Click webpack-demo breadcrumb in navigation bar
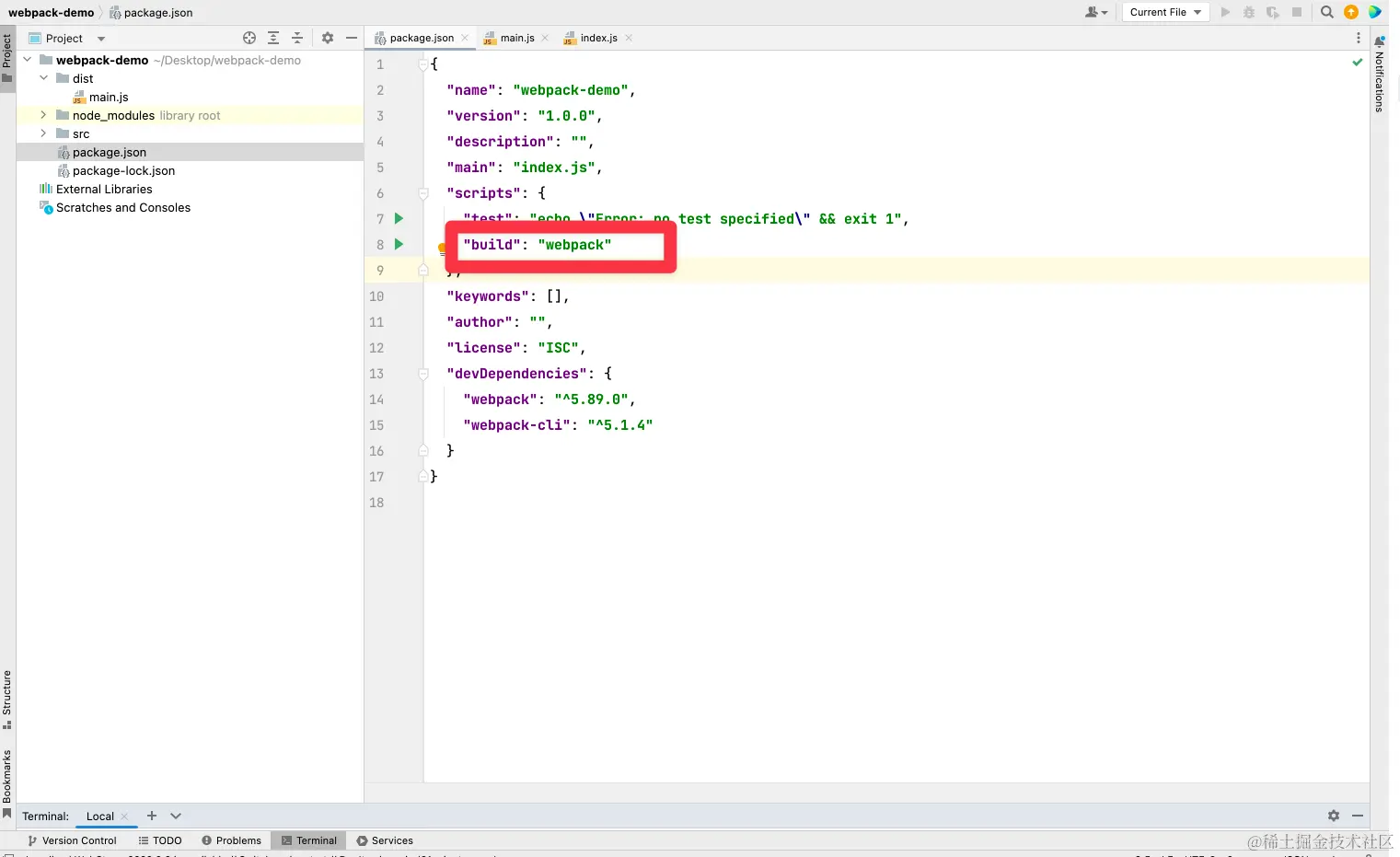This screenshot has width=1400, height=857. click(x=51, y=12)
